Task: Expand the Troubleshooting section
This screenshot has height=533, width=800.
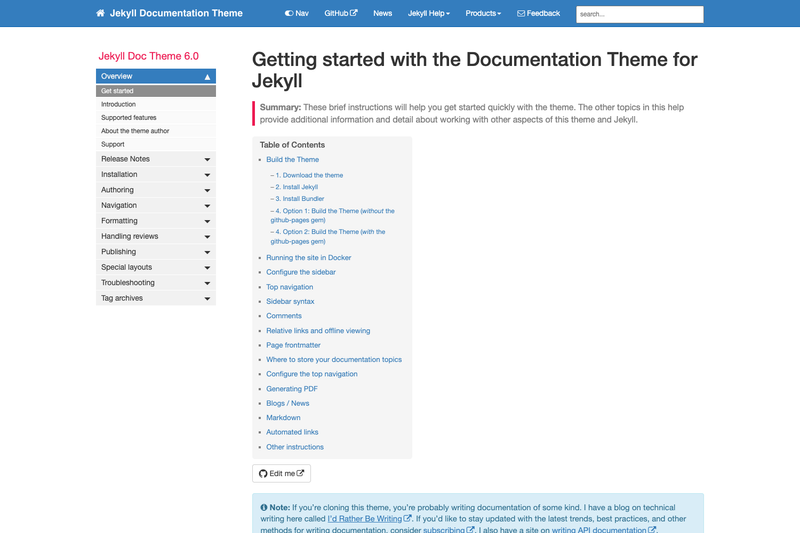Action: [156, 283]
